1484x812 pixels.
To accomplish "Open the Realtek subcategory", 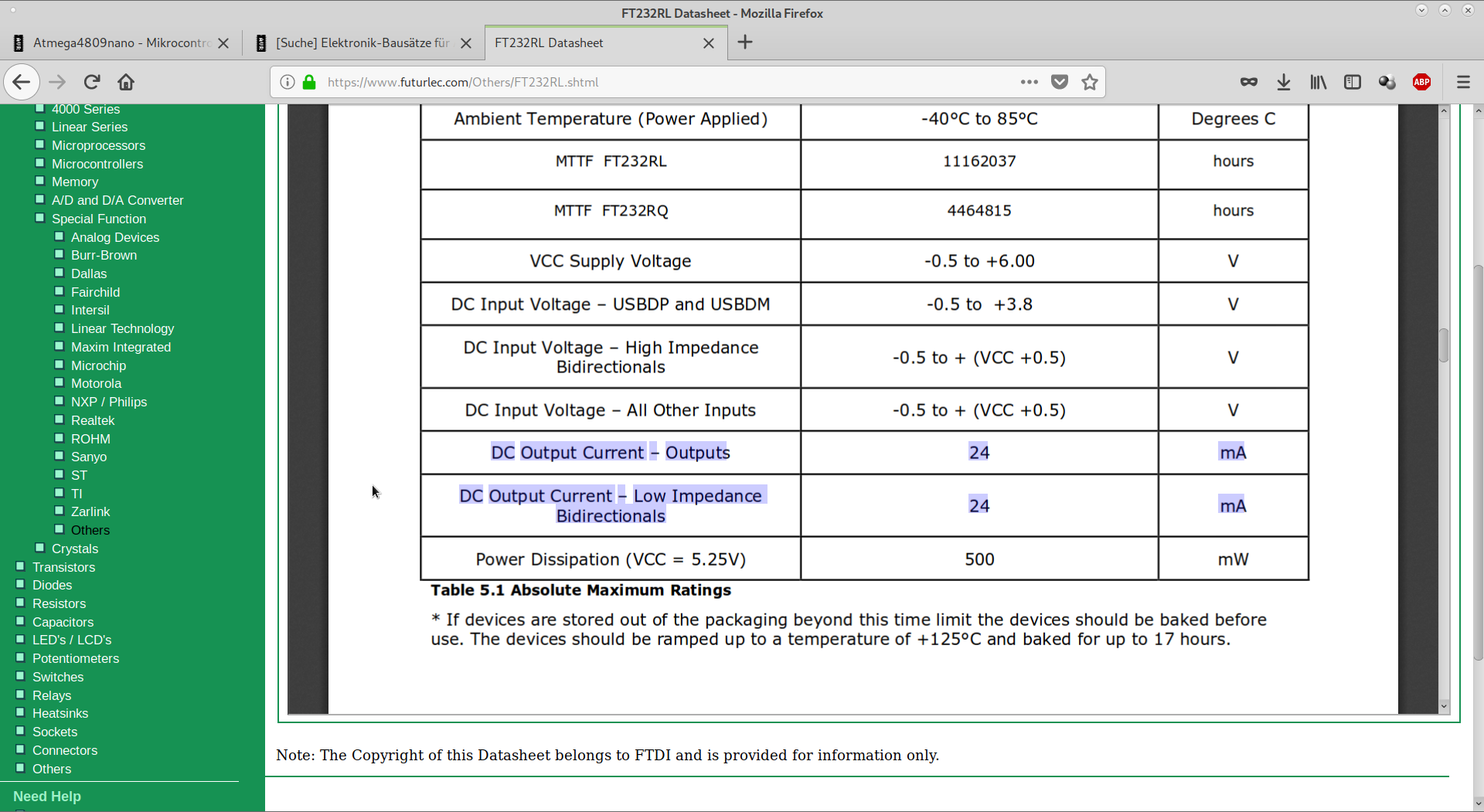I will pyautogui.click(x=93, y=420).
